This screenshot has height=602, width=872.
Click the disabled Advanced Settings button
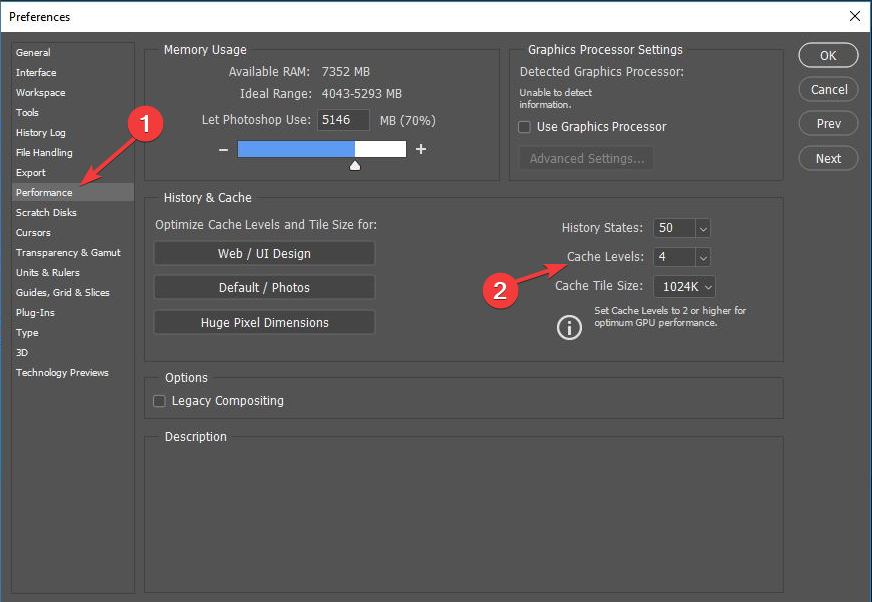[x=587, y=159]
